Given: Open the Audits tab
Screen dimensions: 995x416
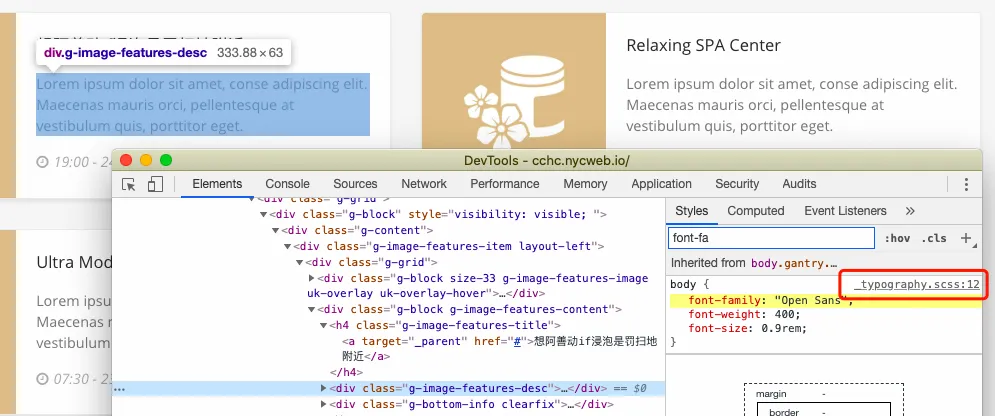Looking at the screenshot, I should 799,184.
